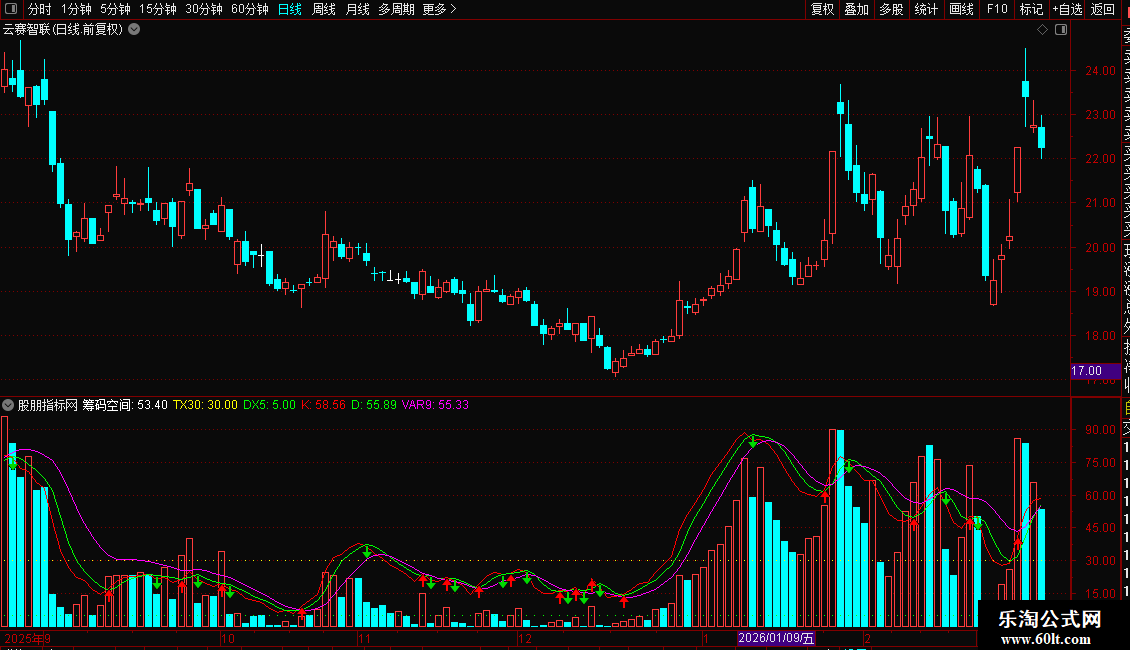Click the 23.00 price axis label

(x=1100, y=115)
